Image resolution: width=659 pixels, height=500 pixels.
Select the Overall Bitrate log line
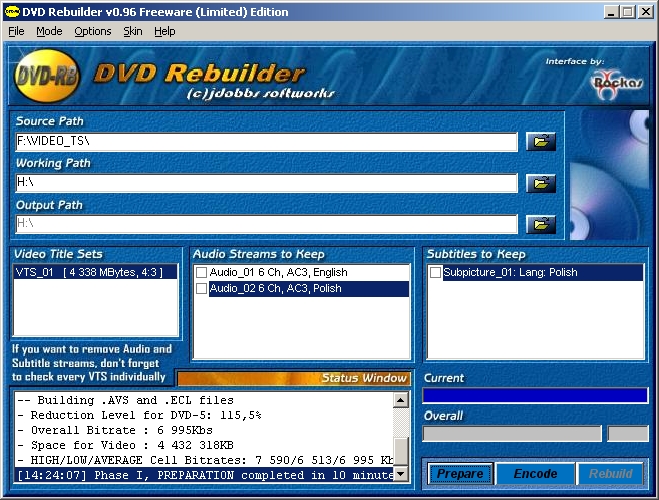pyautogui.click(x=204, y=430)
